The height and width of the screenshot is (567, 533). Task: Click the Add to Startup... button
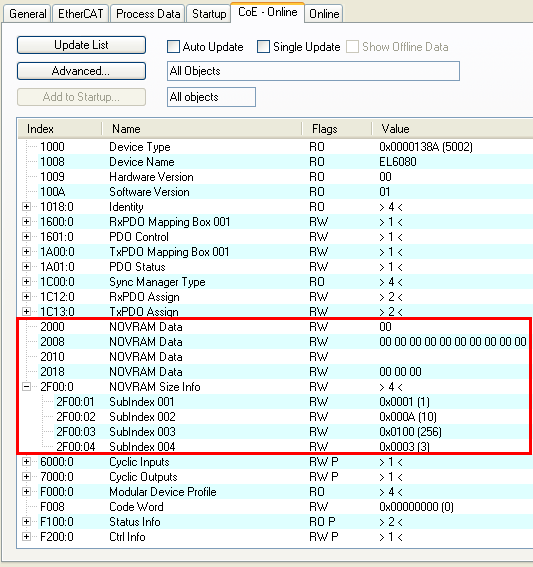tap(81, 97)
